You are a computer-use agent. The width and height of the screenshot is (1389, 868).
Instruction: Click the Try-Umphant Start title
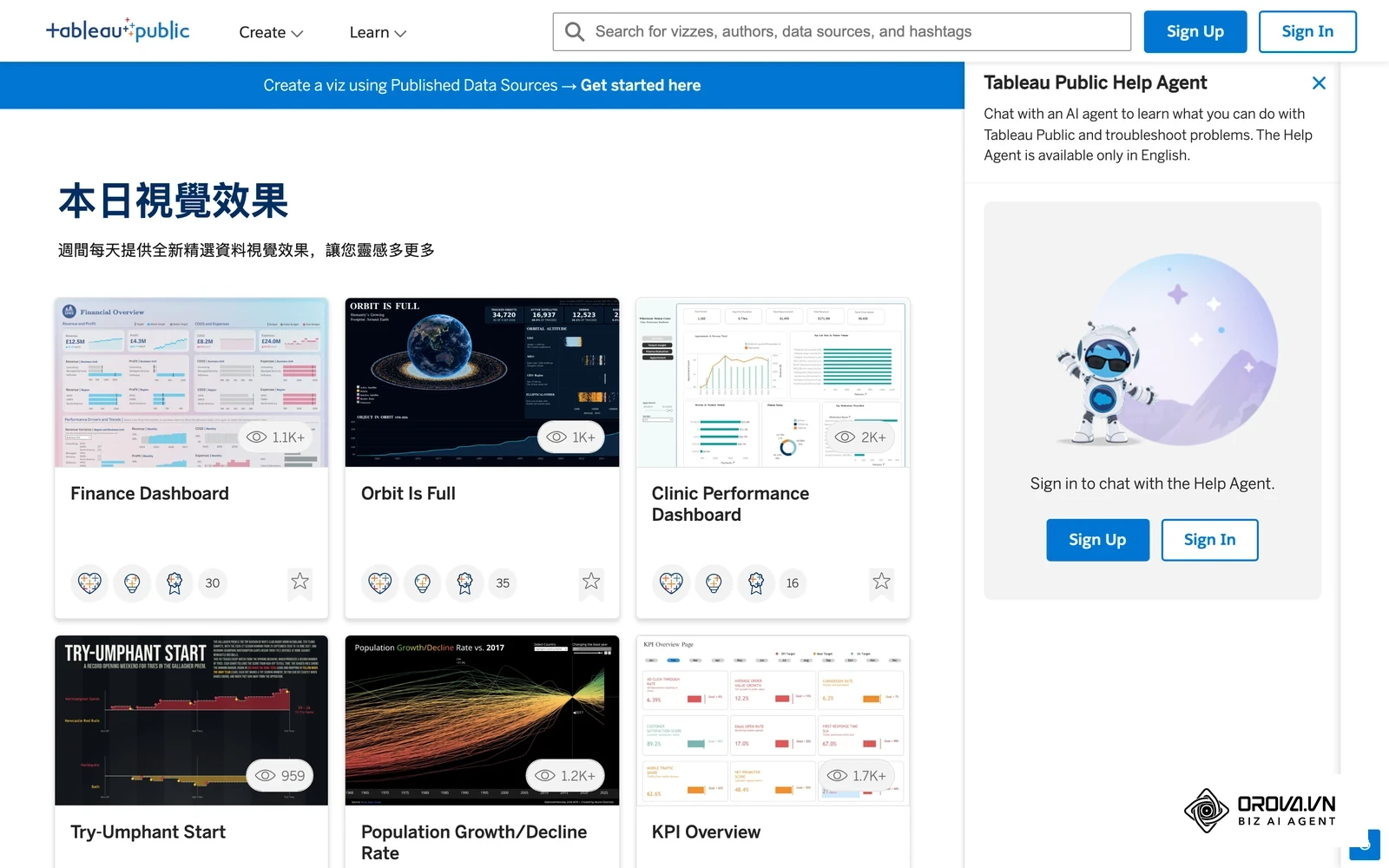pos(148,832)
